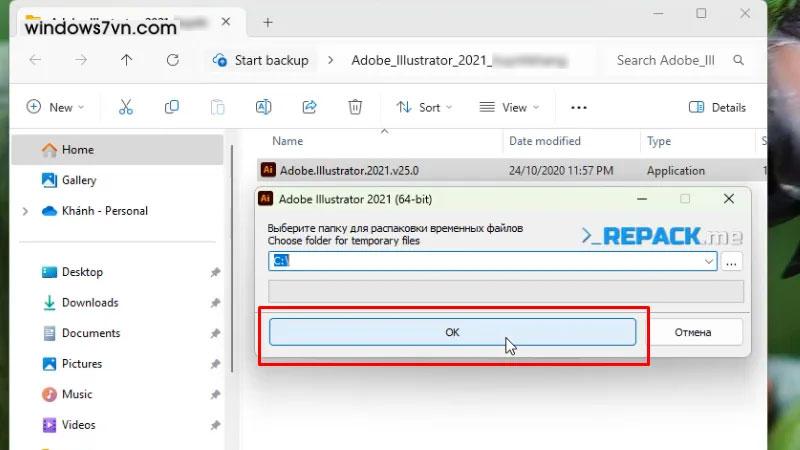This screenshot has width=800, height=450.
Task: Click the Copy icon in toolbar
Action: [172, 107]
